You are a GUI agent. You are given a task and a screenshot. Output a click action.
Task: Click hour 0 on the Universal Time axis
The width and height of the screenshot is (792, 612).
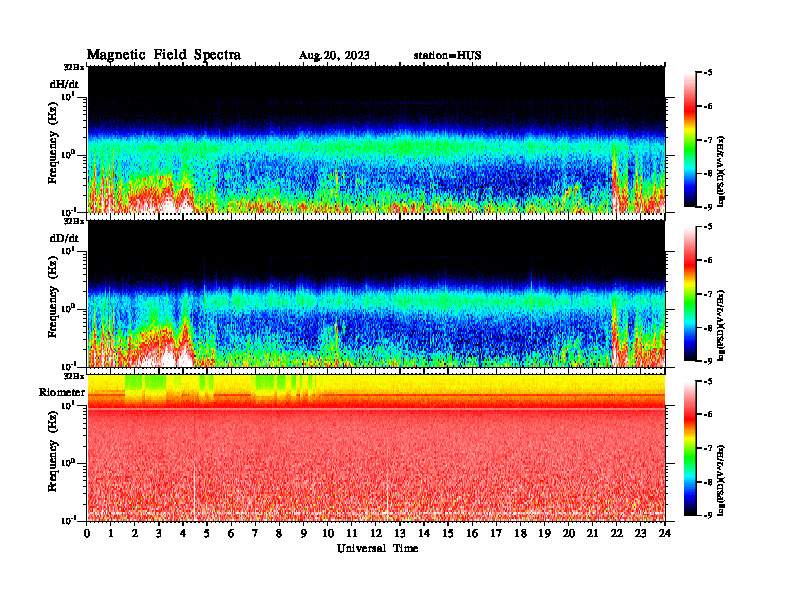87,534
